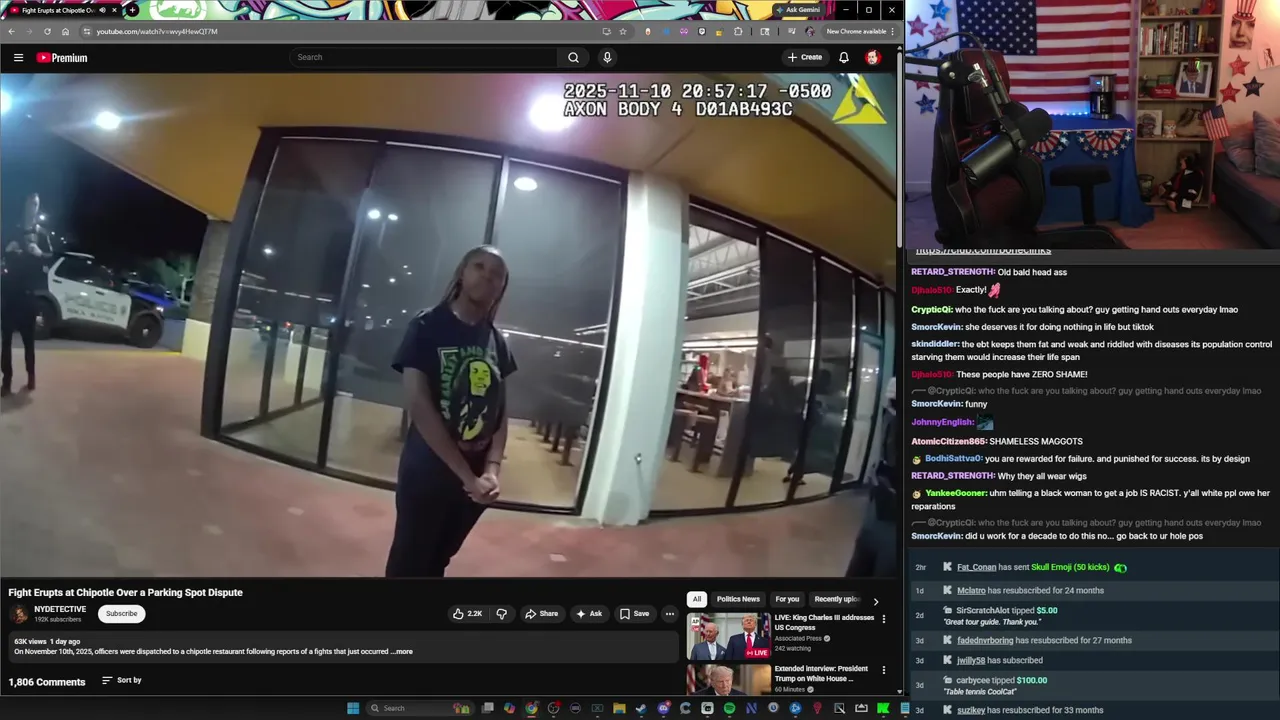Open the Create button menu

click(805, 57)
